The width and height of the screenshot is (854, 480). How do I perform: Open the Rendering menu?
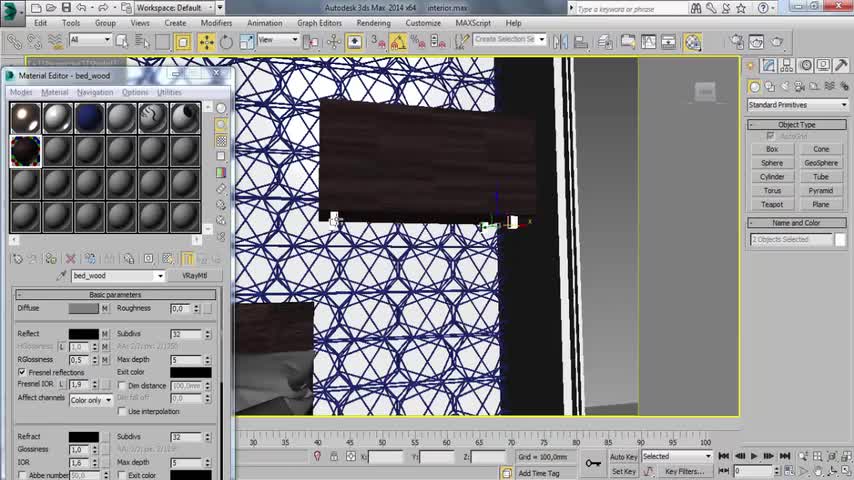(373, 23)
